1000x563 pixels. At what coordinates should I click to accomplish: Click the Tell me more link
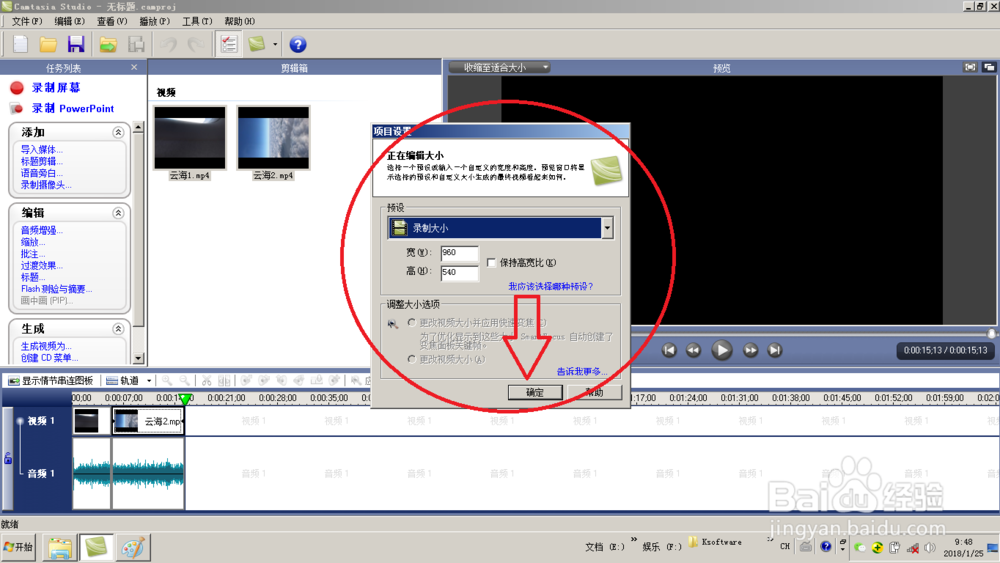coord(582,371)
